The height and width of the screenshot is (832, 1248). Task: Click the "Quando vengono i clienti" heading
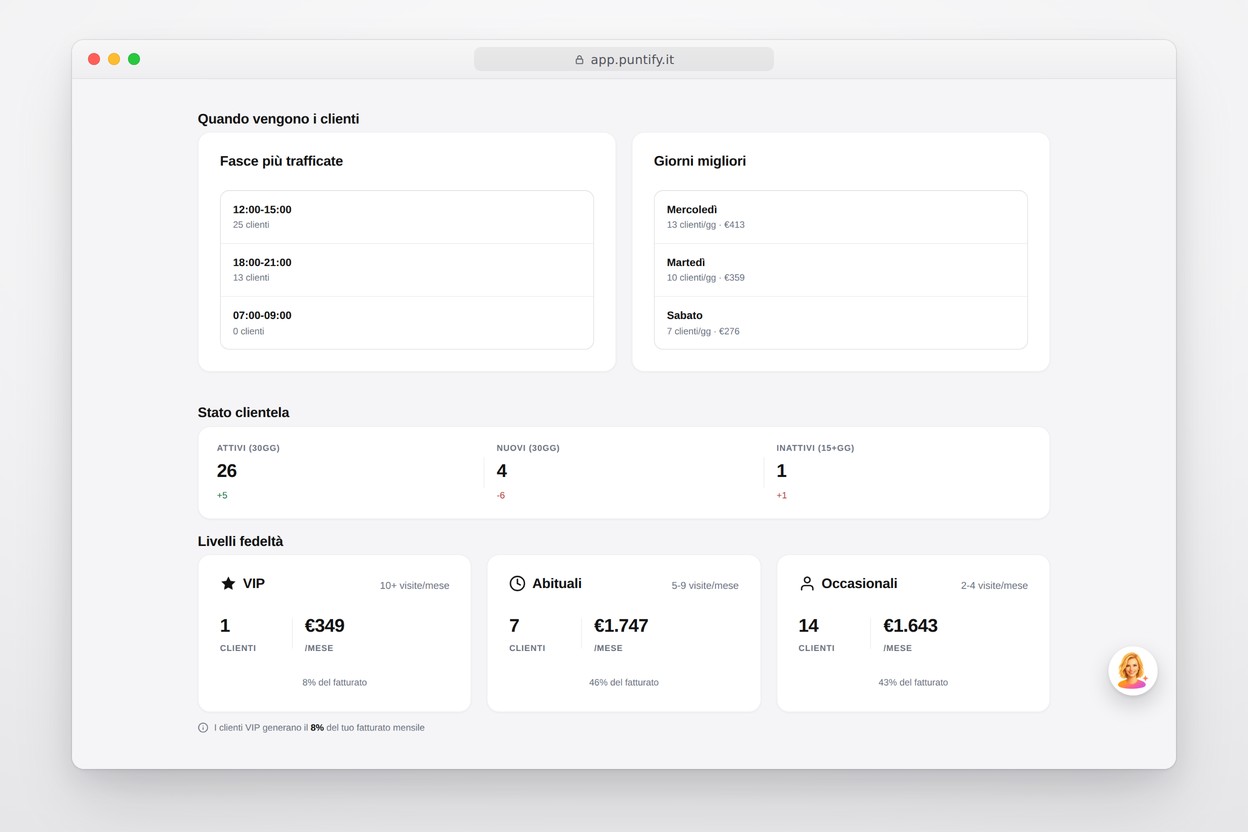[278, 119]
